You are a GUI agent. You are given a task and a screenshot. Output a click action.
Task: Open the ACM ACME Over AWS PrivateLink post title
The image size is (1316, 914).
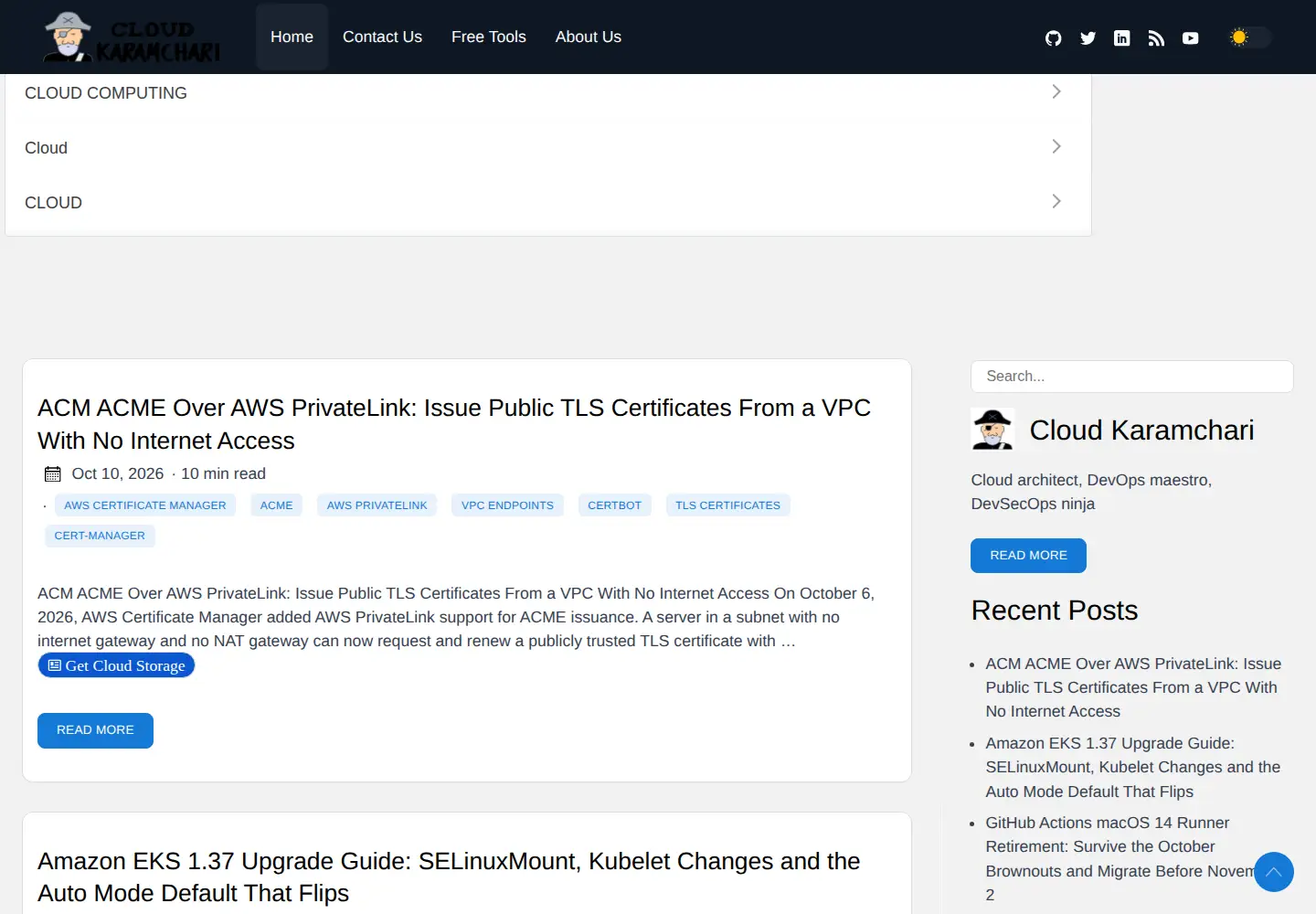tap(454, 424)
